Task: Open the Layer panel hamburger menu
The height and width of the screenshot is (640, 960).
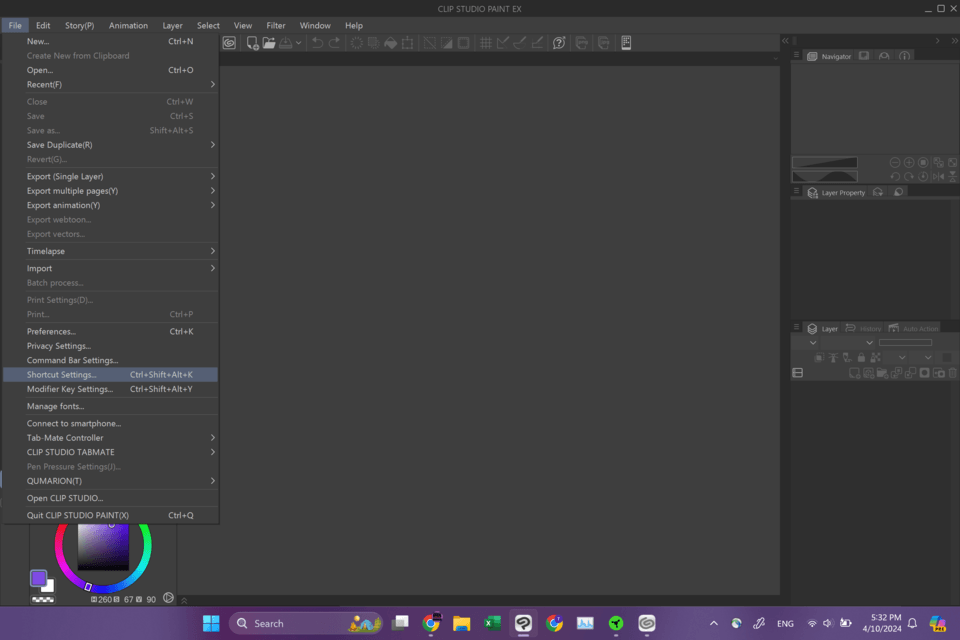Action: tap(797, 328)
